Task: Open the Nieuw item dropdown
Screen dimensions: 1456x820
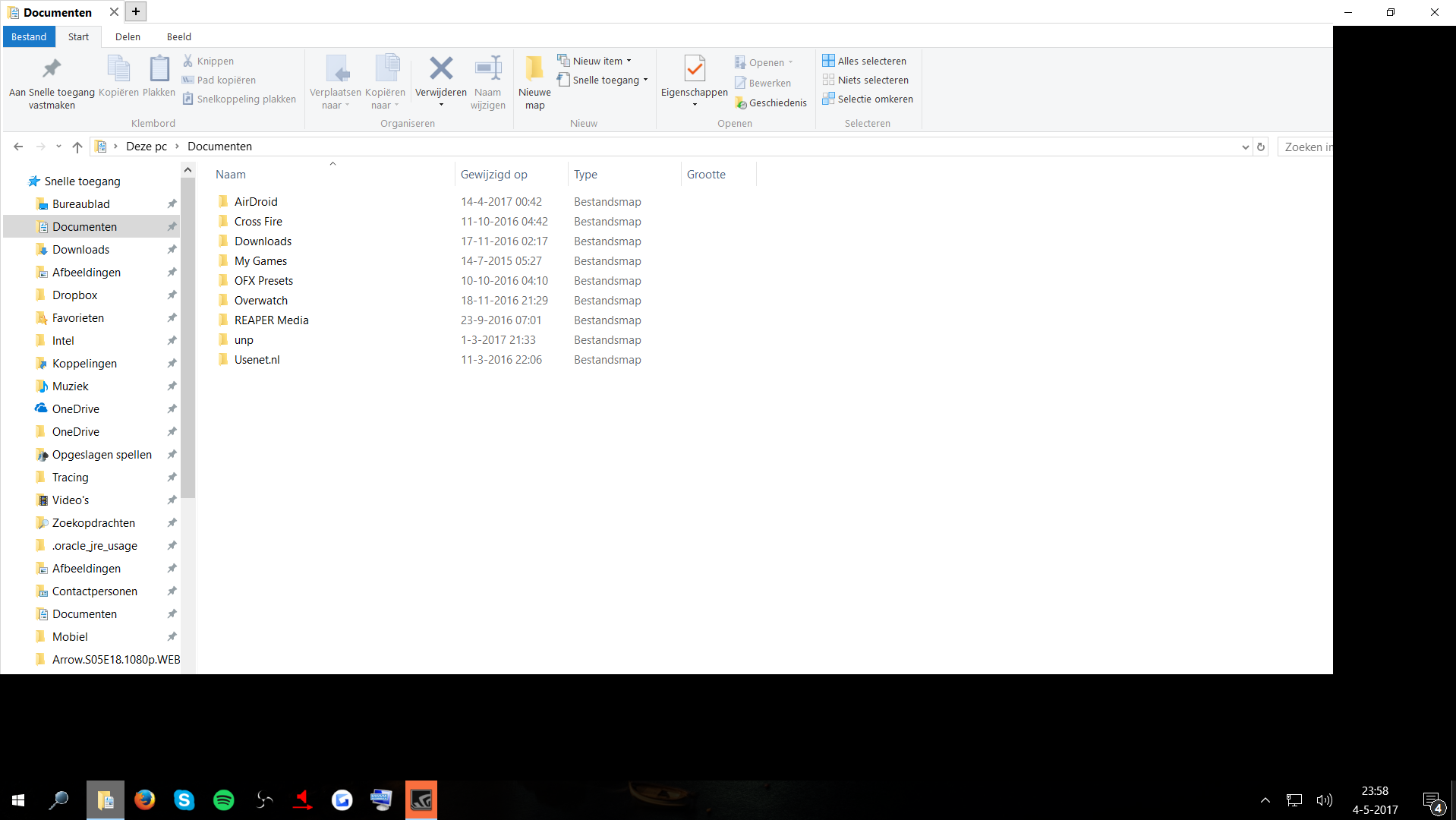Action: pyautogui.click(x=594, y=61)
